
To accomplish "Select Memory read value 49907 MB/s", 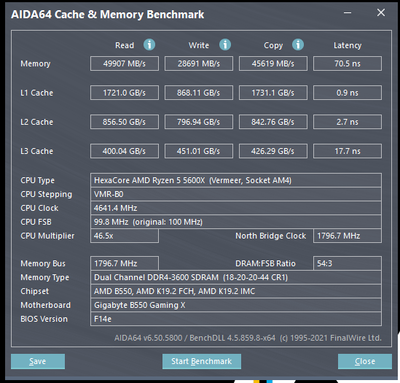I will (x=124, y=64).
